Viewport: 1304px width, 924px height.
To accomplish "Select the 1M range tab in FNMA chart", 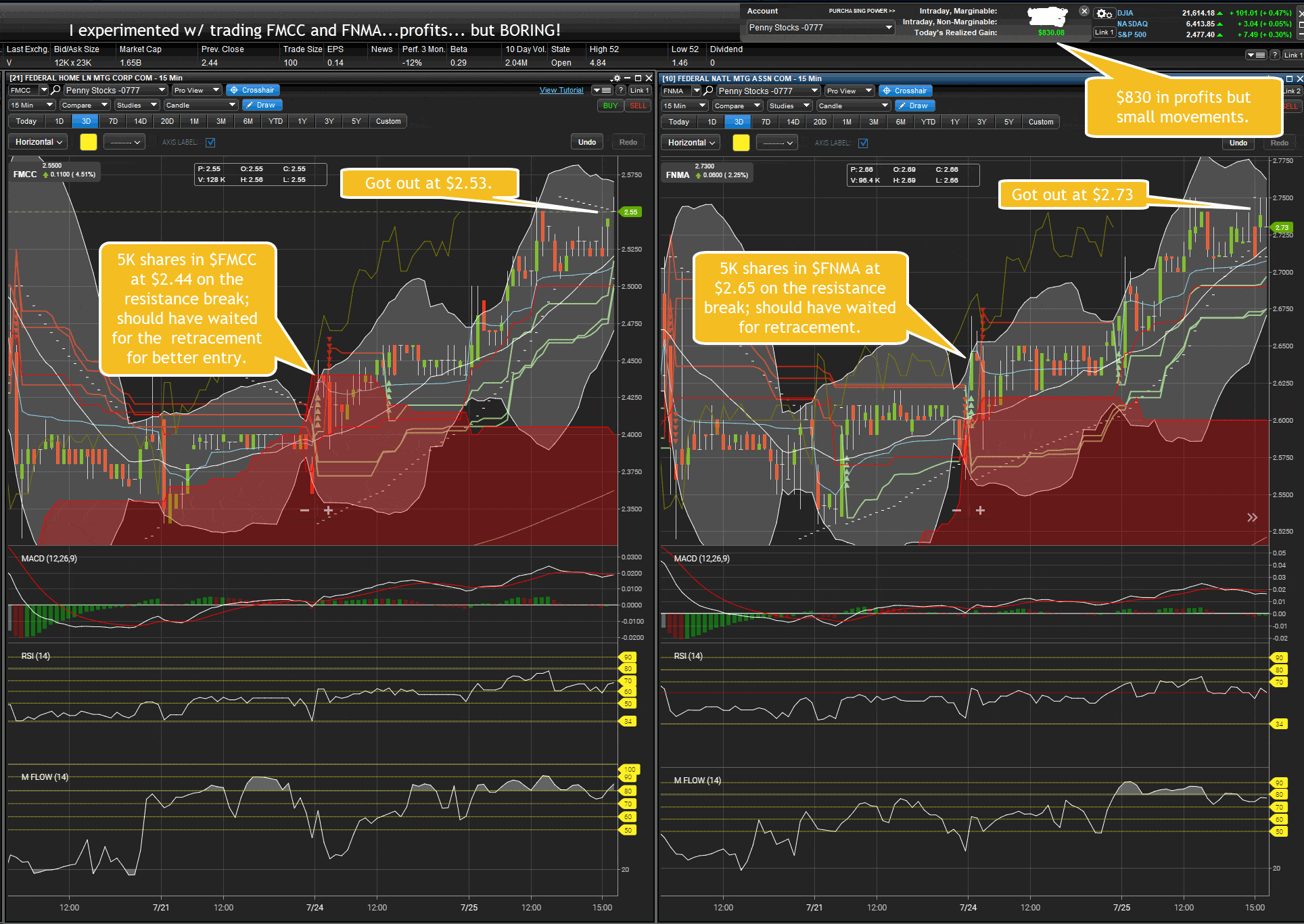I will (847, 122).
